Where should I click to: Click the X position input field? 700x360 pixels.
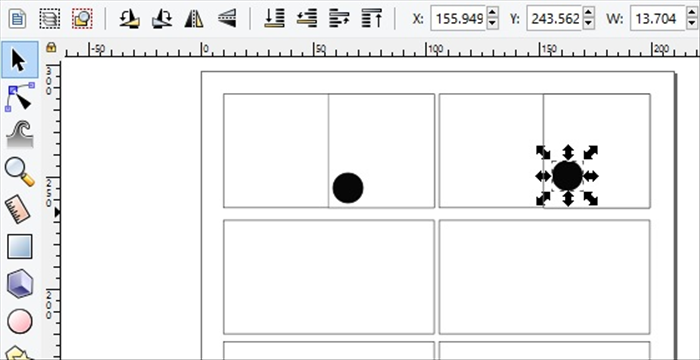(x=458, y=19)
